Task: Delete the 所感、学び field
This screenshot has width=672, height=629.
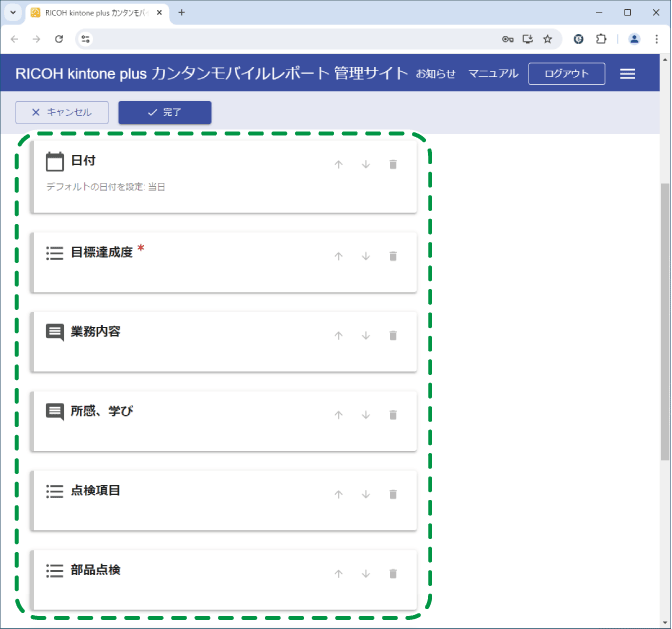Action: coord(393,415)
